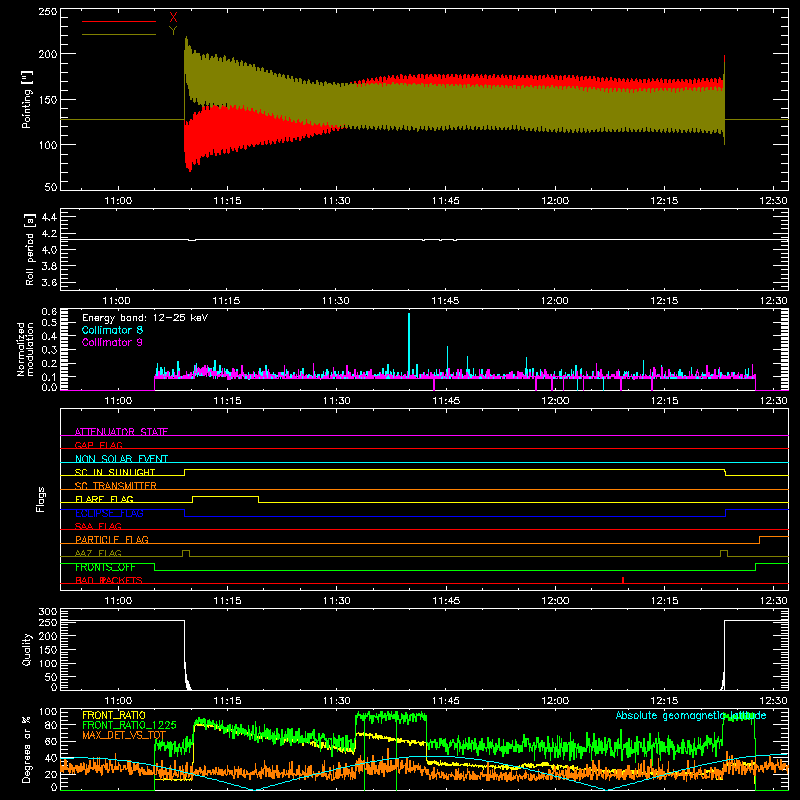Viewport: 800px width, 800px height.
Task: Click the 'Quality' axis label
Action: [x=27, y=649]
